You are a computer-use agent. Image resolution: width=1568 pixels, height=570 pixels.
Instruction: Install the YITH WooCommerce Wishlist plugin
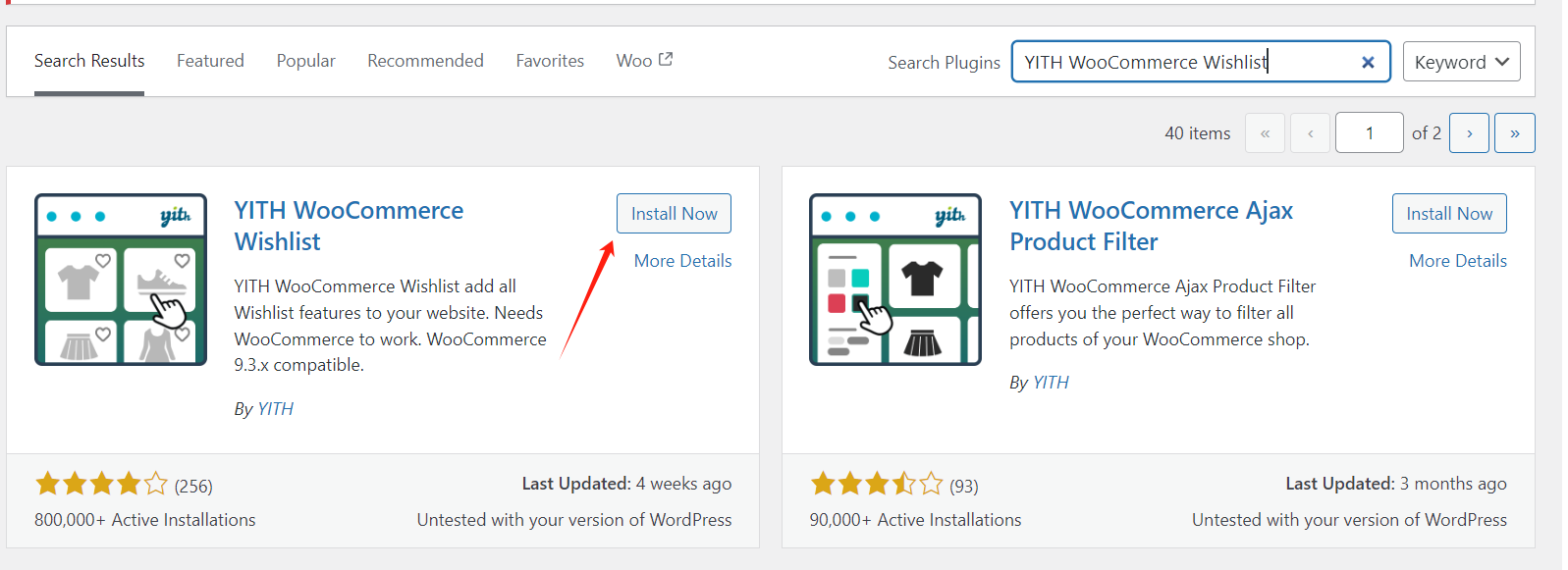[674, 213]
